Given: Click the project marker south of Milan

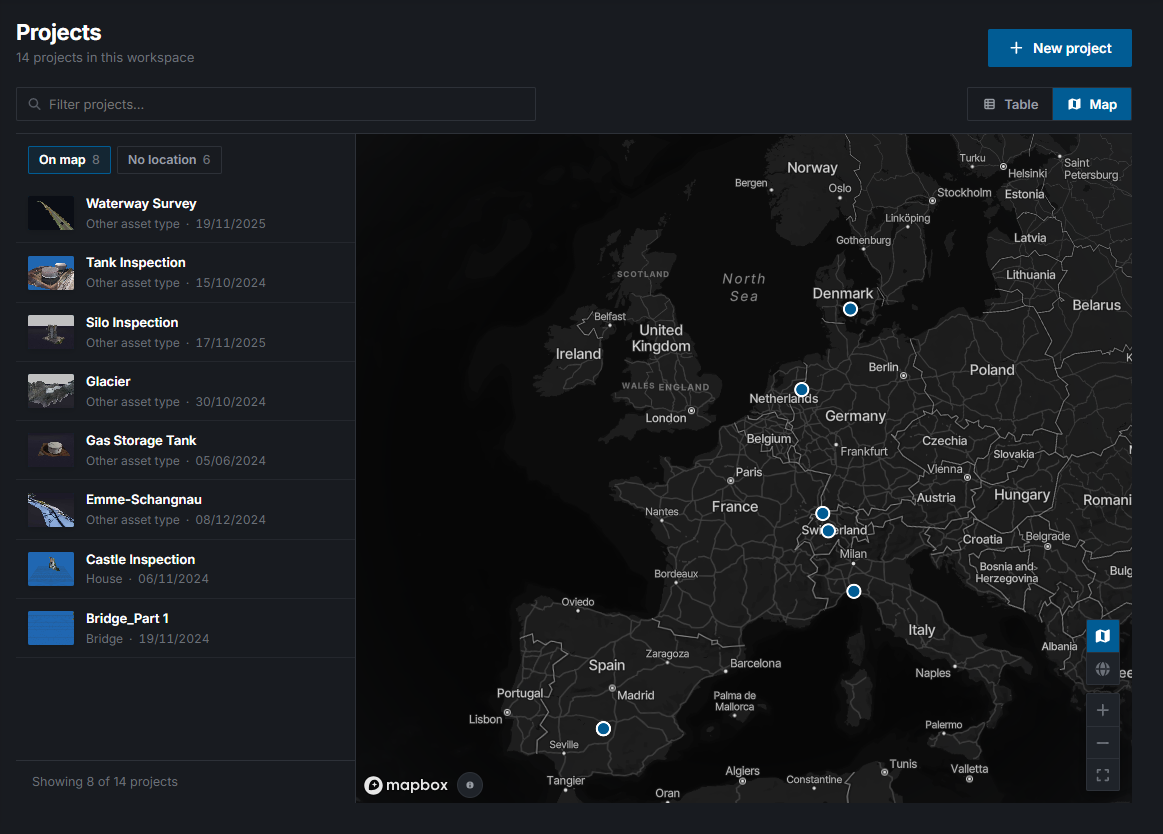Looking at the screenshot, I should [x=854, y=591].
